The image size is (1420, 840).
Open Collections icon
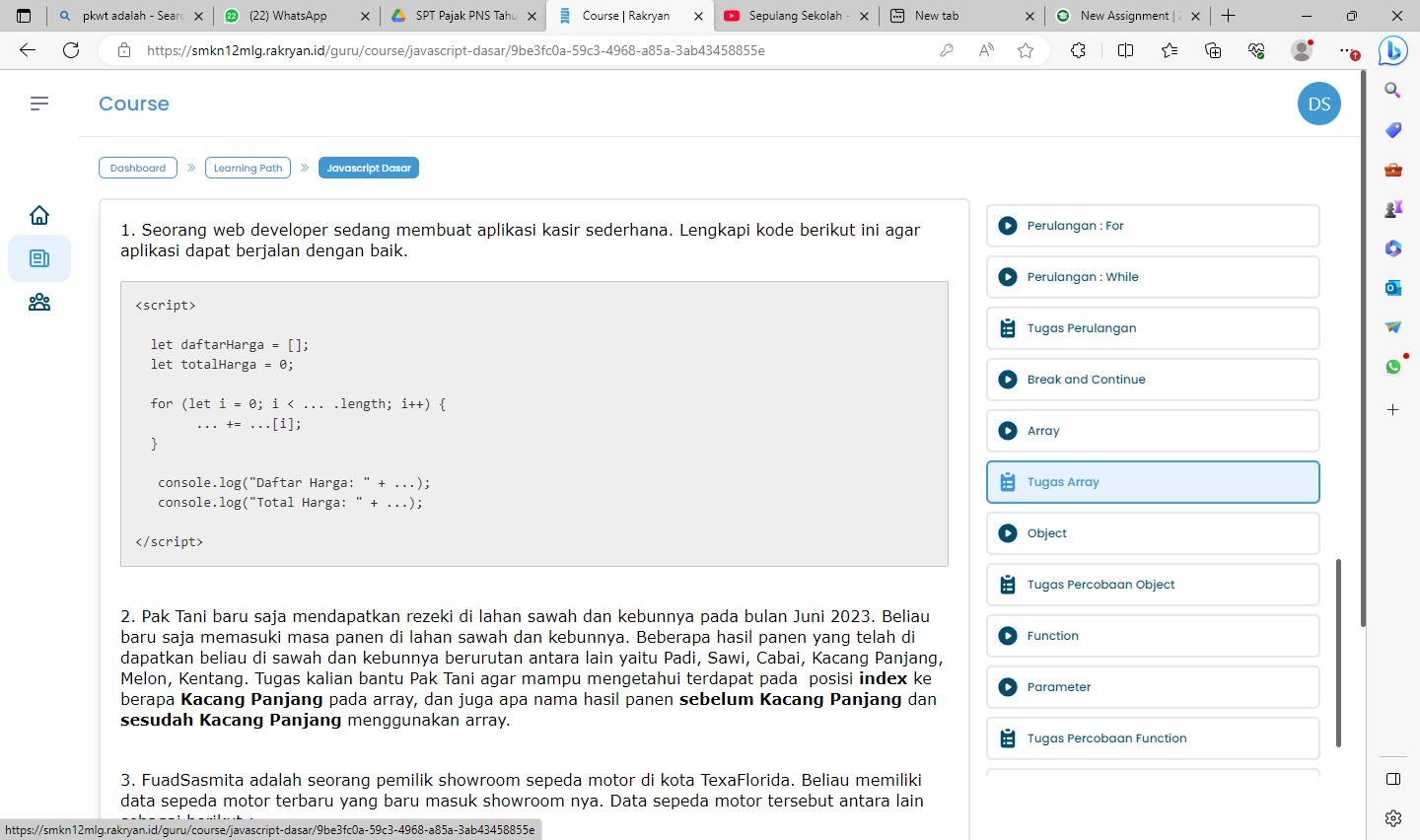(x=1213, y=50)
